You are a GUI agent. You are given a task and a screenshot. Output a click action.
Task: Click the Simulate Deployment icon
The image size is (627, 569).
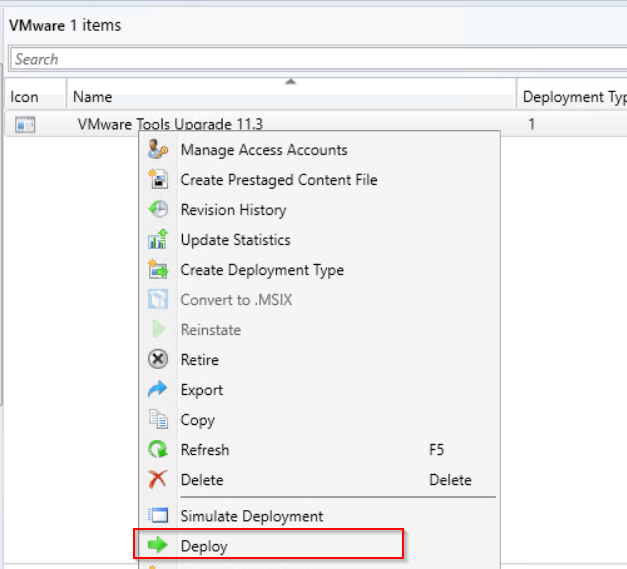coord(157,516)
